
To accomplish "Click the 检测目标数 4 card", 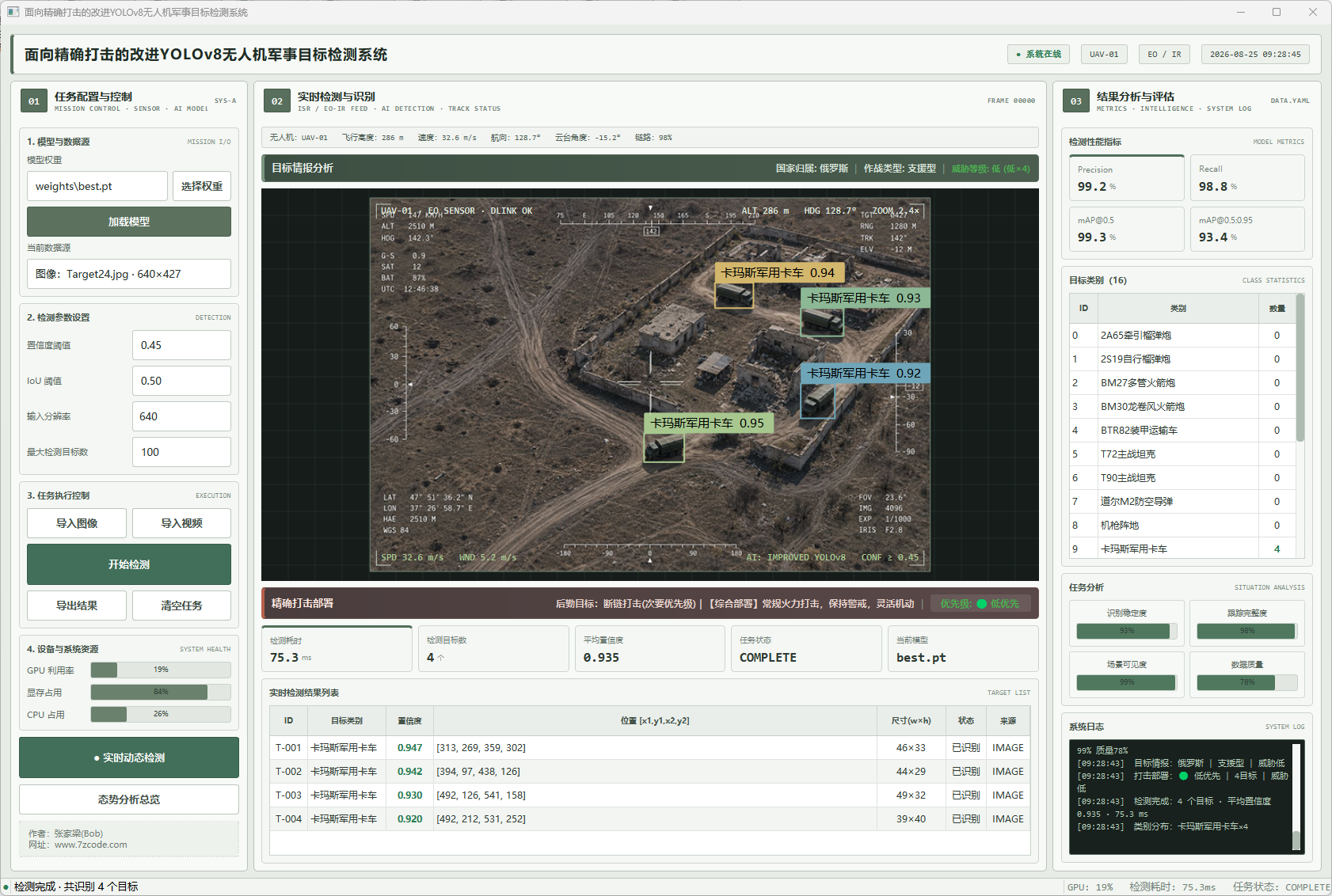I will tap(493, 649).
